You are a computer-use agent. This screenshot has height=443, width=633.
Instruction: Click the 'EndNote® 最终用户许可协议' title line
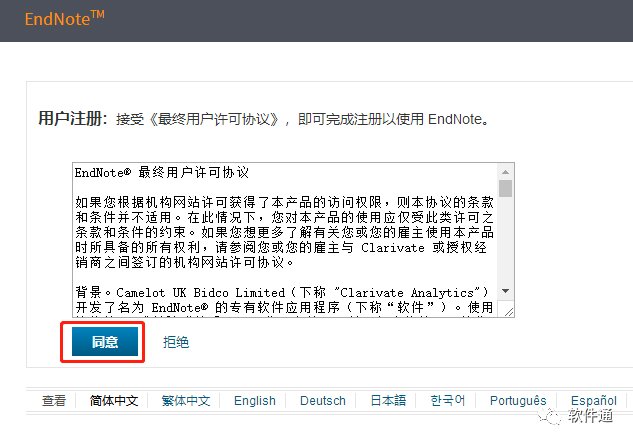tap(161, 172)
